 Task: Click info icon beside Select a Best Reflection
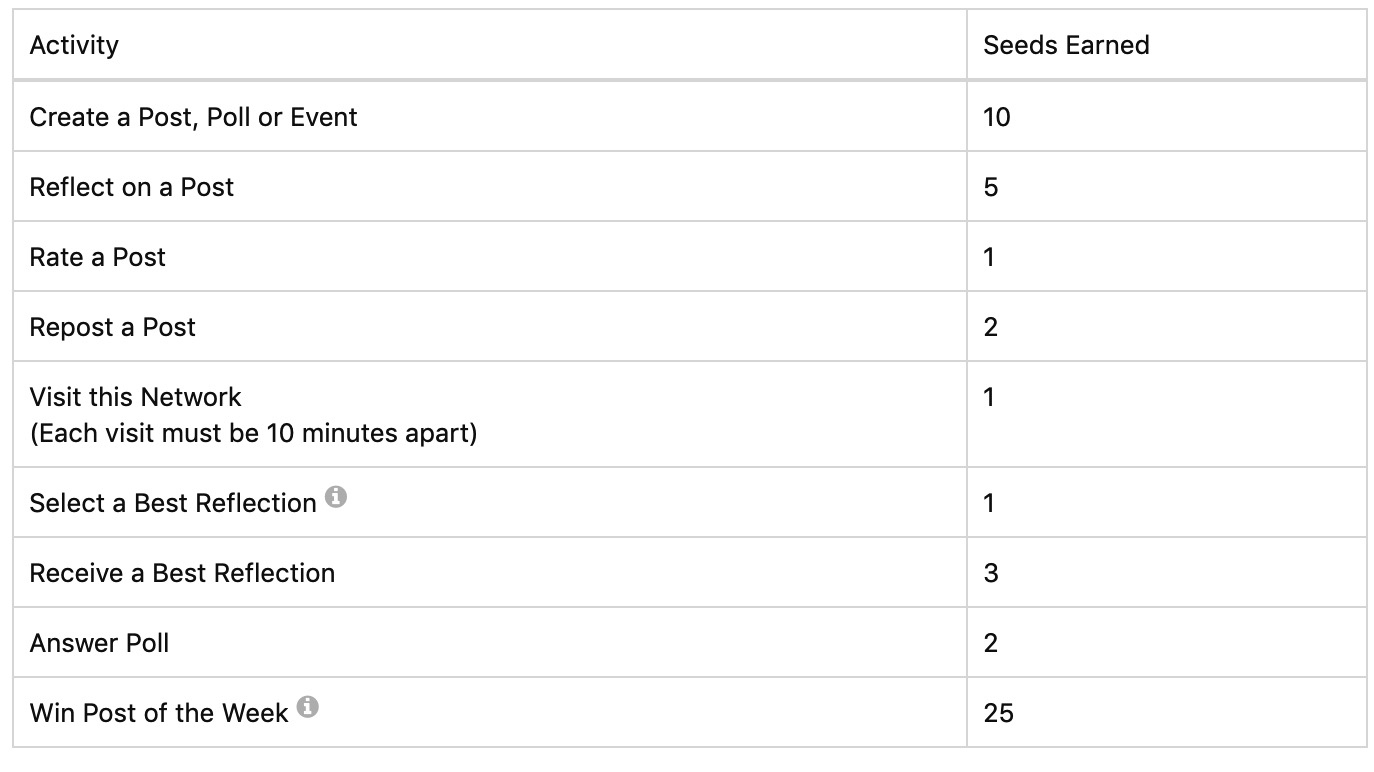click(x=336, y=496)
